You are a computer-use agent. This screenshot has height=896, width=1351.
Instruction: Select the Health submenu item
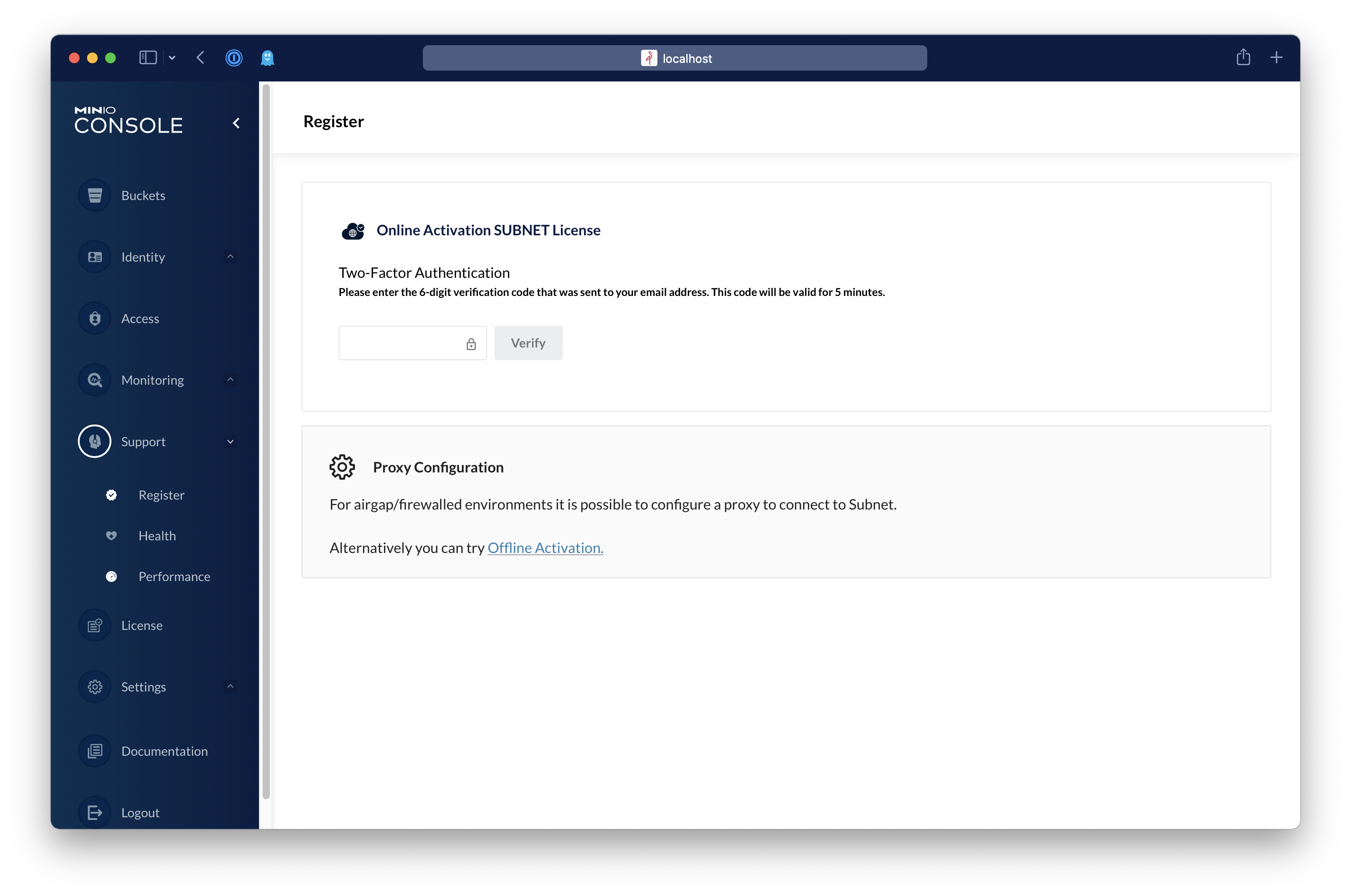point(157,536)
